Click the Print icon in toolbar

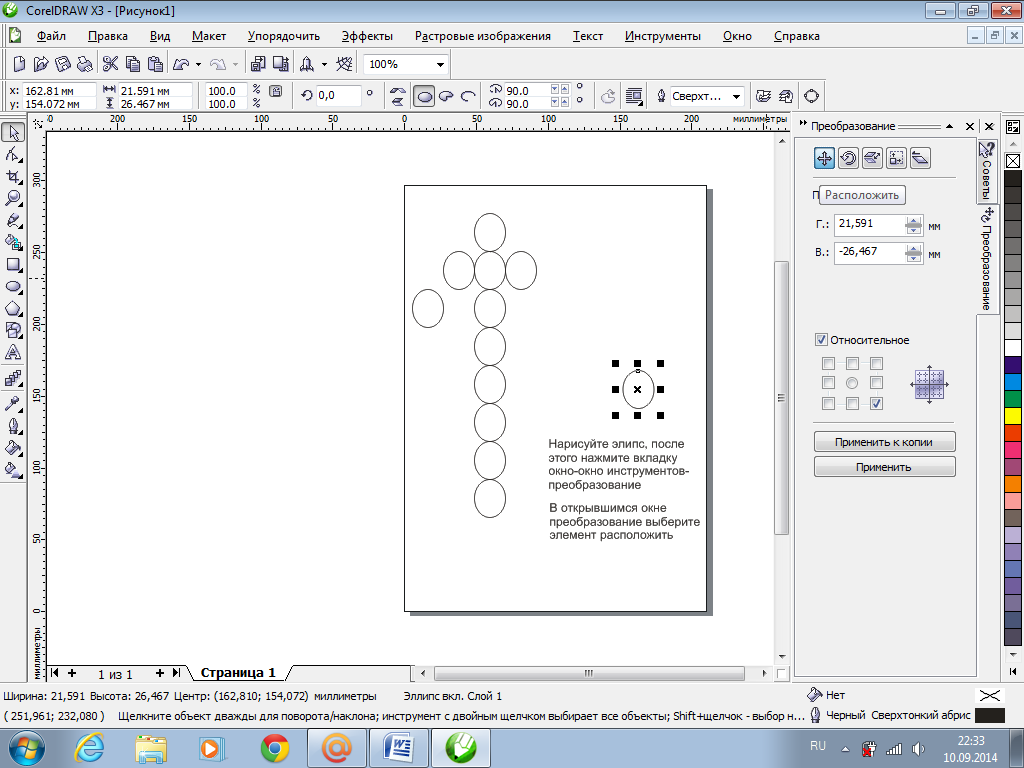tap(85, 64)
